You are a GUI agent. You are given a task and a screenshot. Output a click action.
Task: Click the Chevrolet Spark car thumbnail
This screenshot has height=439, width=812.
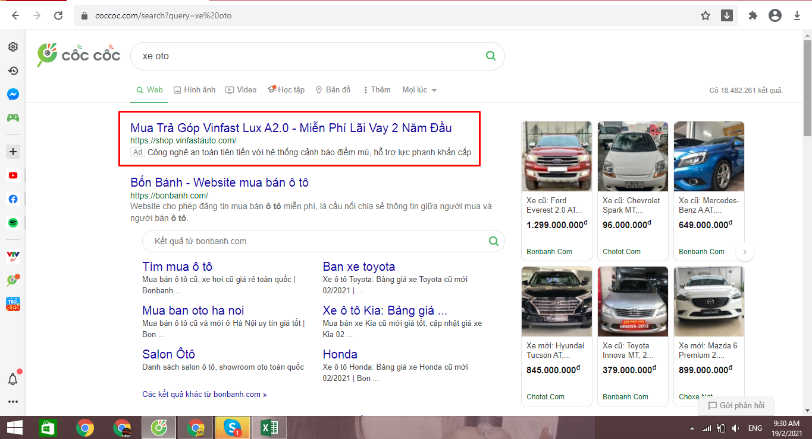pyautogui.click(x=633, y=156)
